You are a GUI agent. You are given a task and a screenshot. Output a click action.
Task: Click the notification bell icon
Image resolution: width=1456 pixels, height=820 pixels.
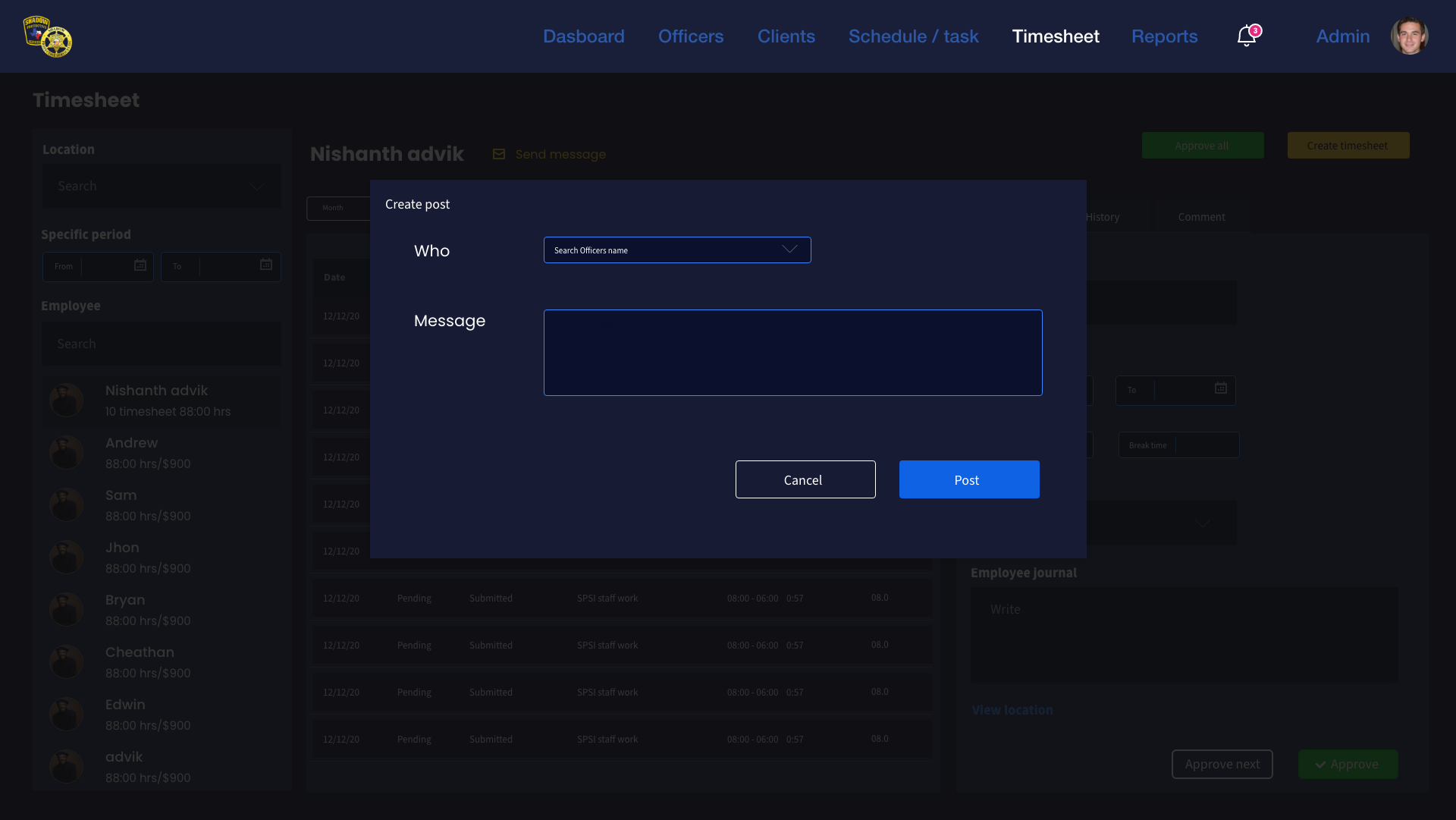pos(1246,36)
